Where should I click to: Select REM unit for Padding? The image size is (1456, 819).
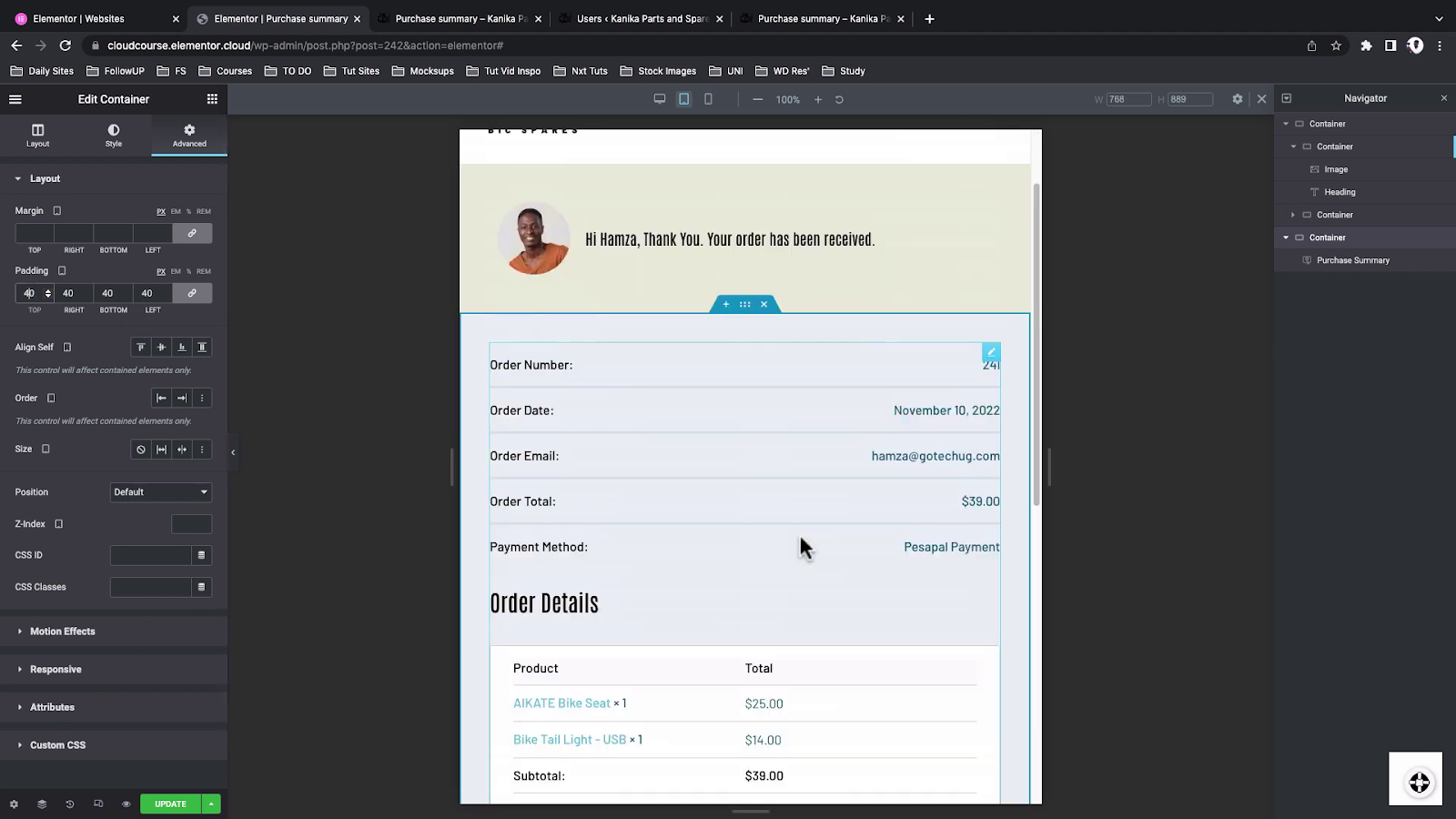tap(204, 271)
